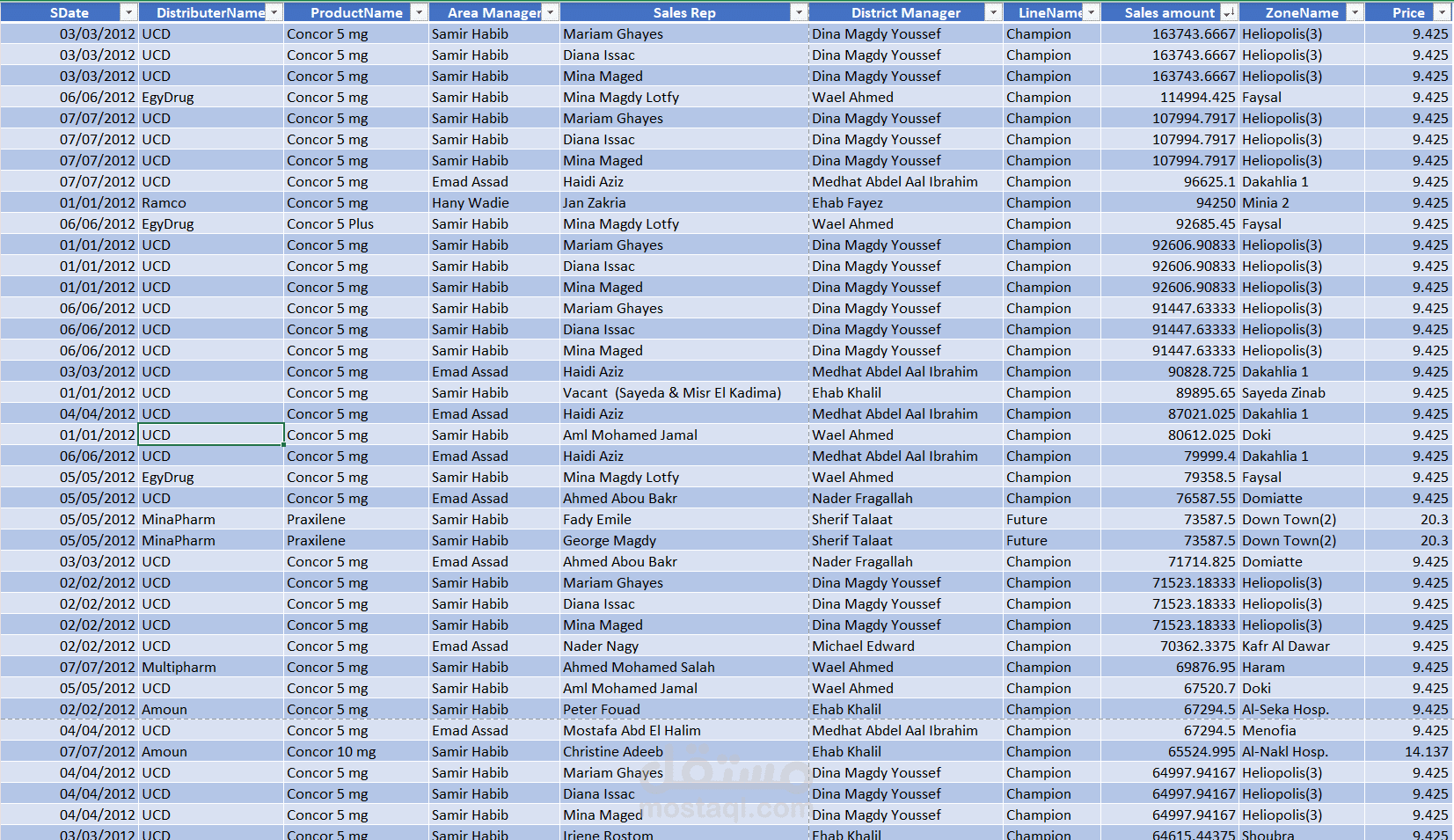The width and height of the screenshot is (1454, 840).
Task: Select the Sayeda Zinab zone cell
Action: (1302, 392)
